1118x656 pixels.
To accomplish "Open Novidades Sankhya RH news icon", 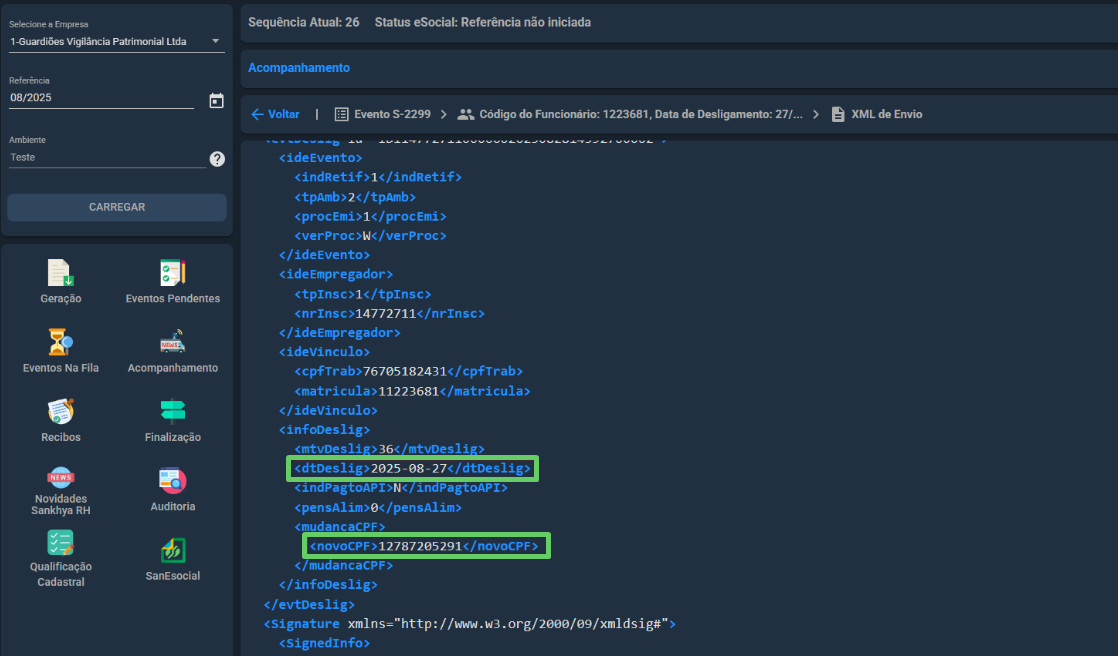I will 61,477.
